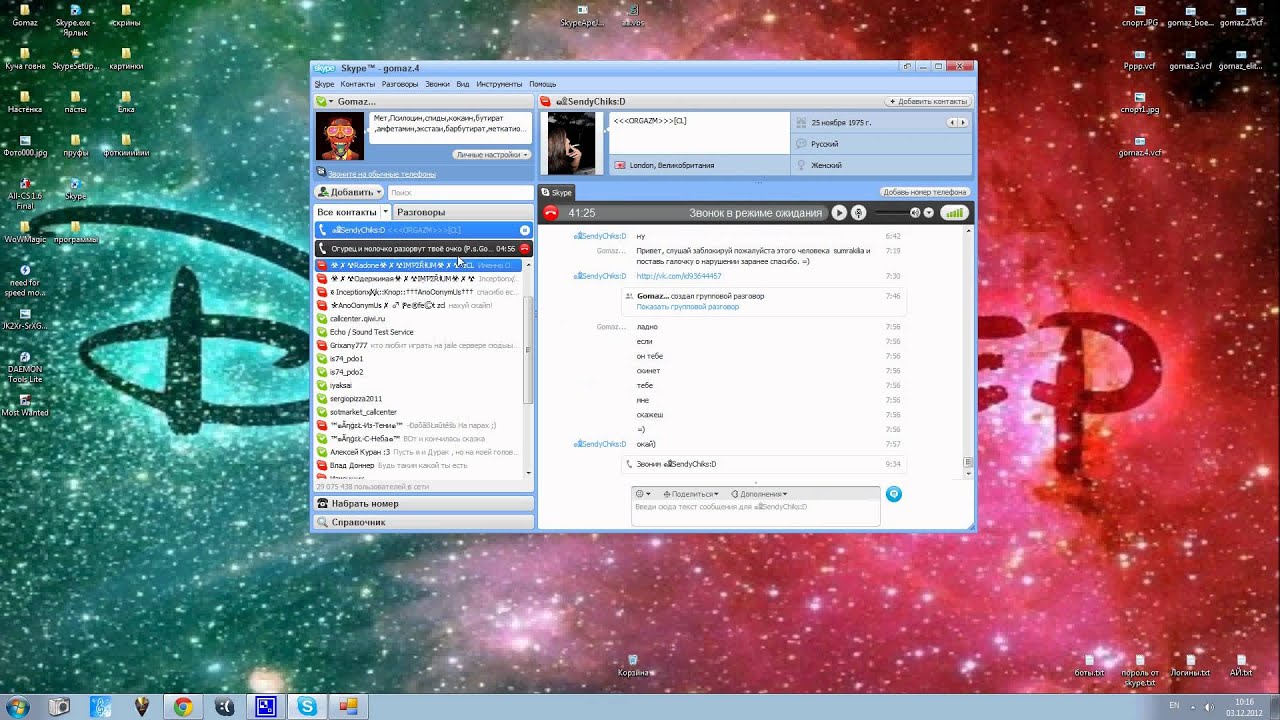The height and width of the screenshot is (720, 1280).
Task: Open the Разговоры menu
Action: (x=400, y=84)
